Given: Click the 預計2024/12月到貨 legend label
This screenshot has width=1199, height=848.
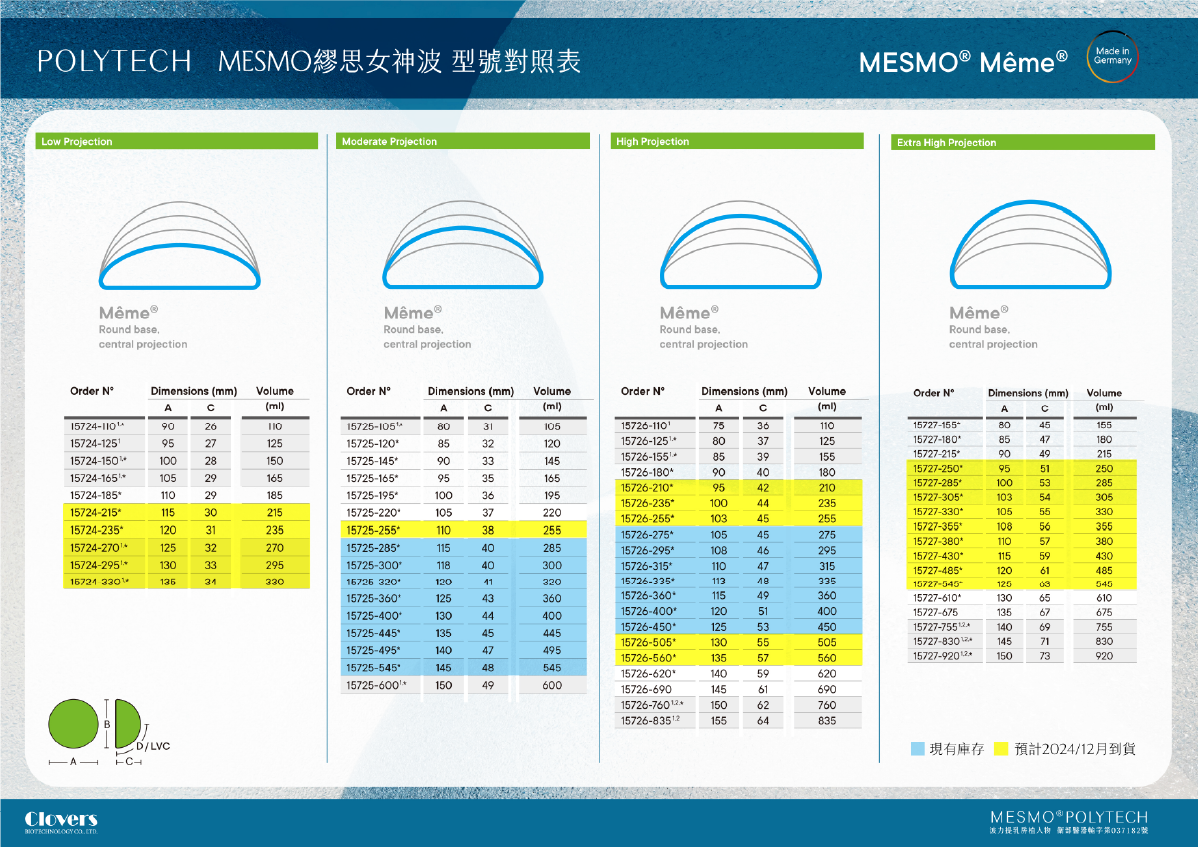Looking at the screenshot, I should pyautogui.click(x=1074, y=749).
